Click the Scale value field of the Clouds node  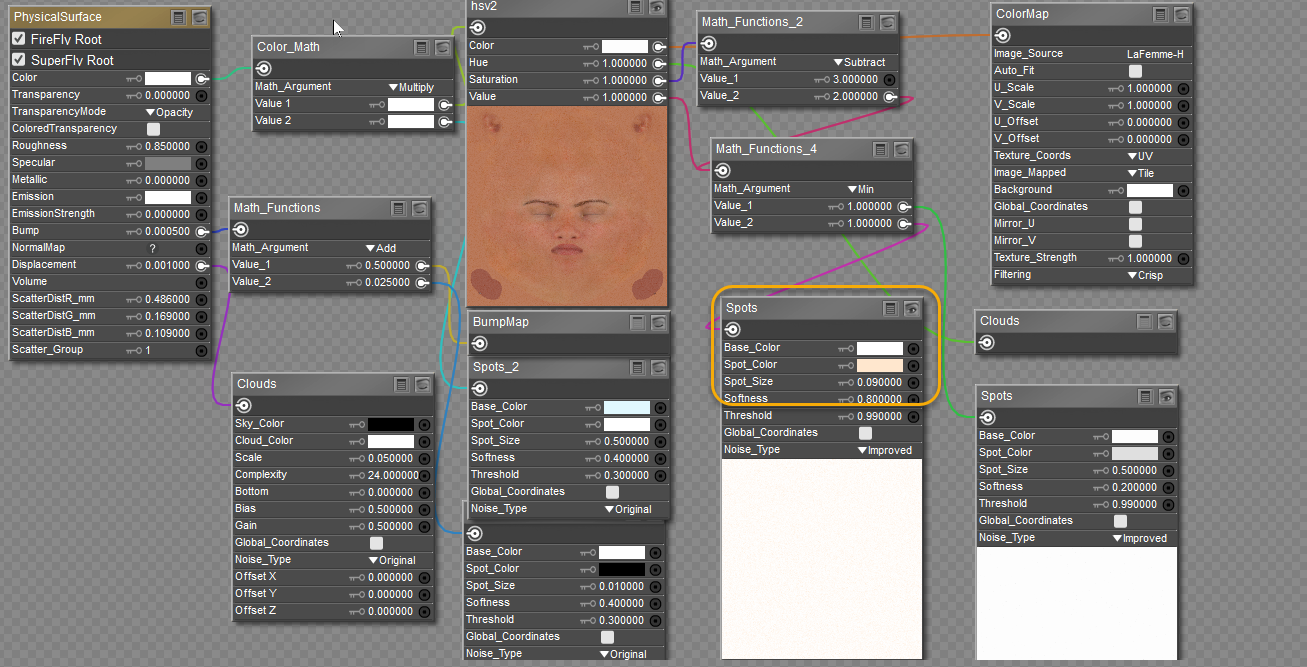[391, 458]
